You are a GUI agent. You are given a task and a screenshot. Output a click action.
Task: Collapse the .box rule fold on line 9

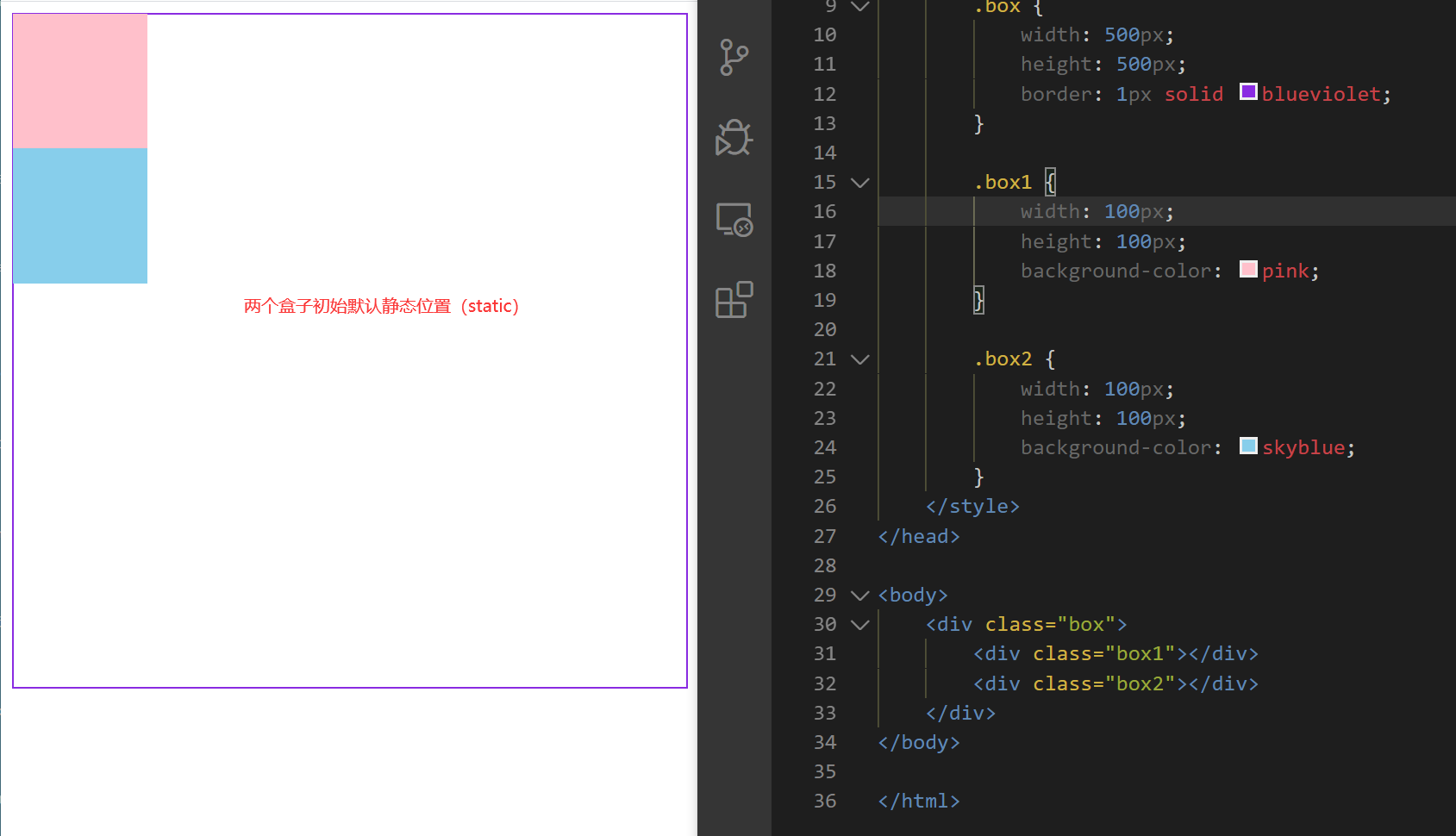point(860,6)
